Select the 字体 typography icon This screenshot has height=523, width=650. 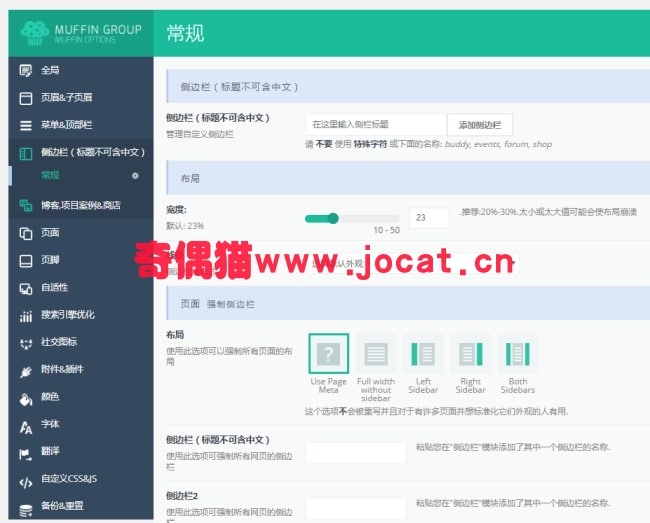[x=26, y=426]
